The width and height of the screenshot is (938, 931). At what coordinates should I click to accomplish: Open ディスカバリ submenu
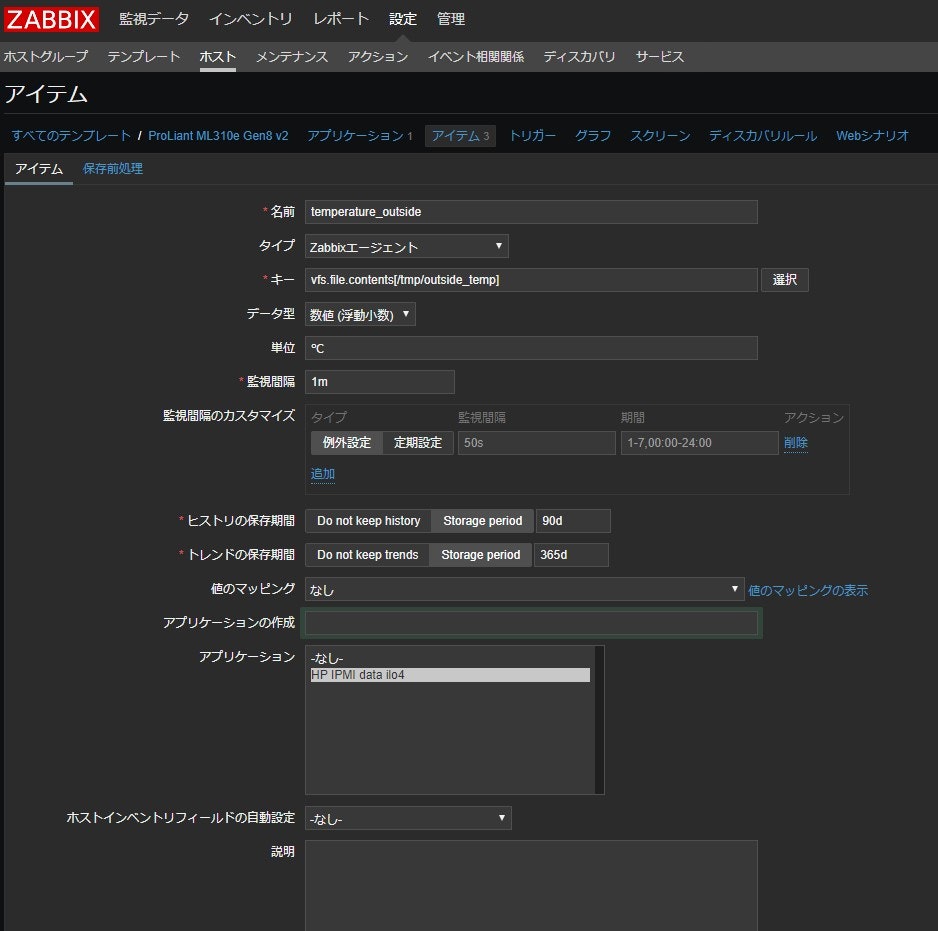[579, 57]
